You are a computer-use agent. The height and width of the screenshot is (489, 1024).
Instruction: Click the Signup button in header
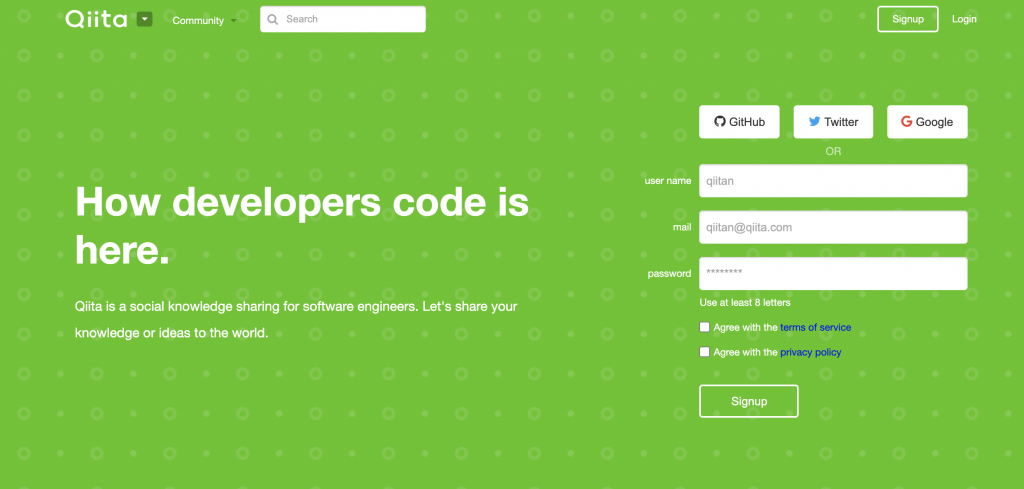(x=908, y=19)
